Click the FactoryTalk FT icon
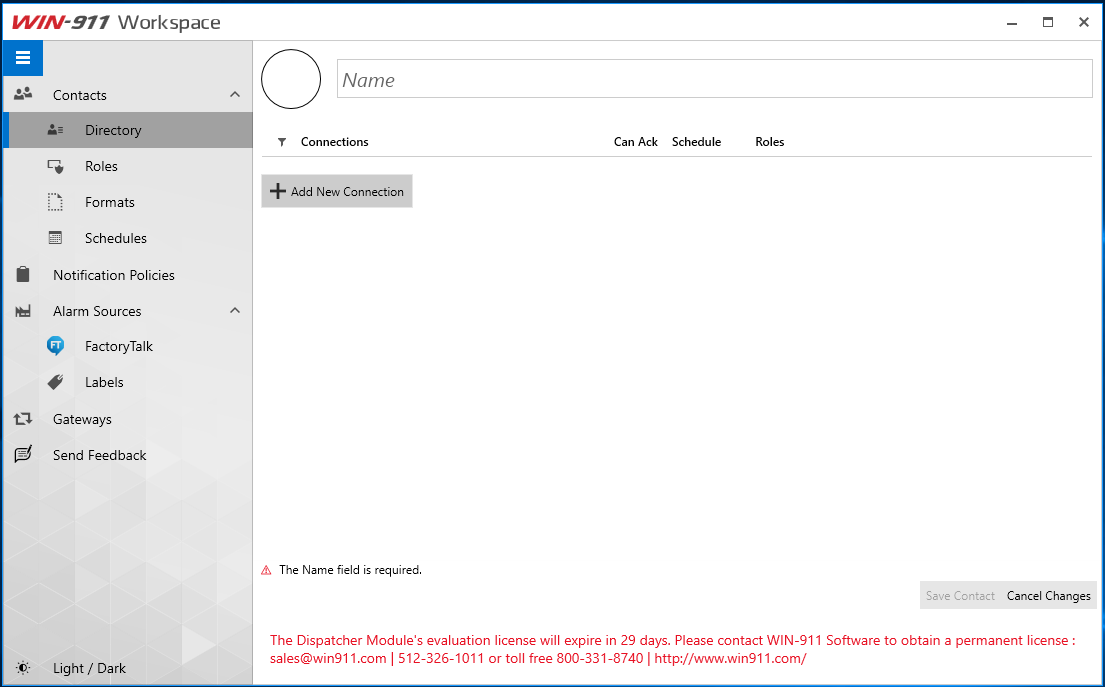Screen dimensions: 1105x687 pos(56,346)
